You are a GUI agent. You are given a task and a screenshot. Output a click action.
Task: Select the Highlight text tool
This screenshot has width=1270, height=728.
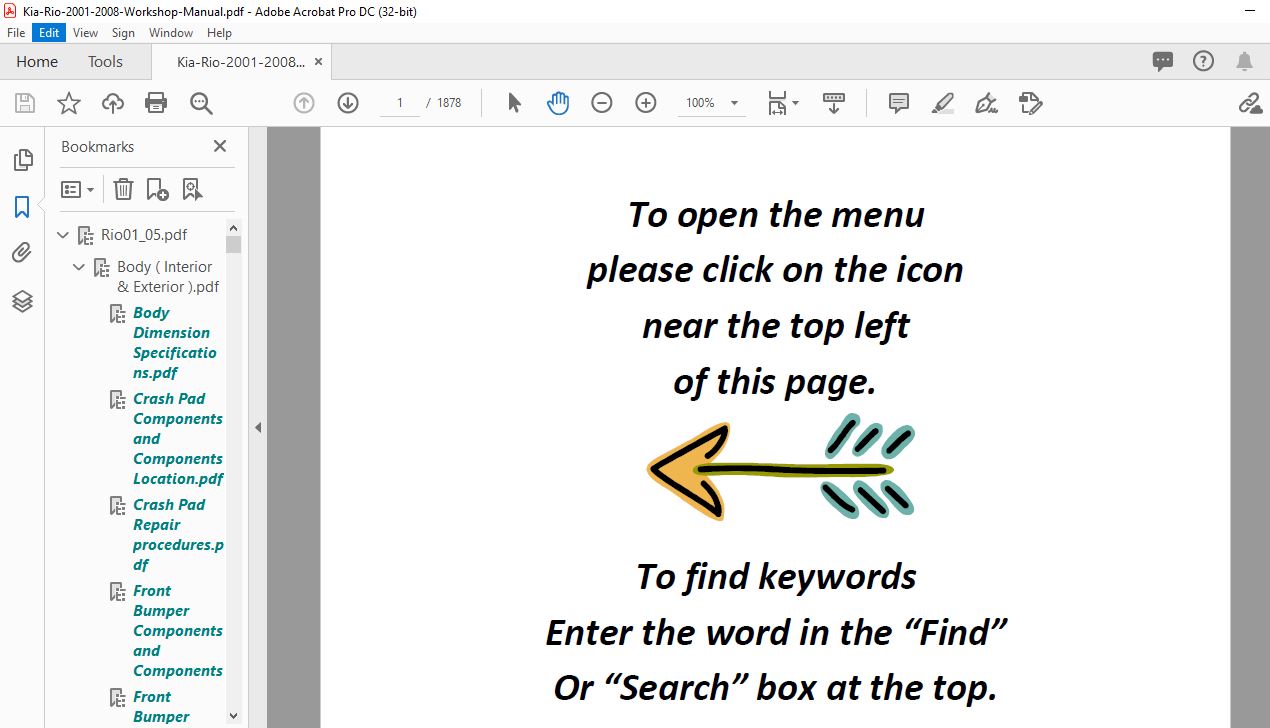943,103
